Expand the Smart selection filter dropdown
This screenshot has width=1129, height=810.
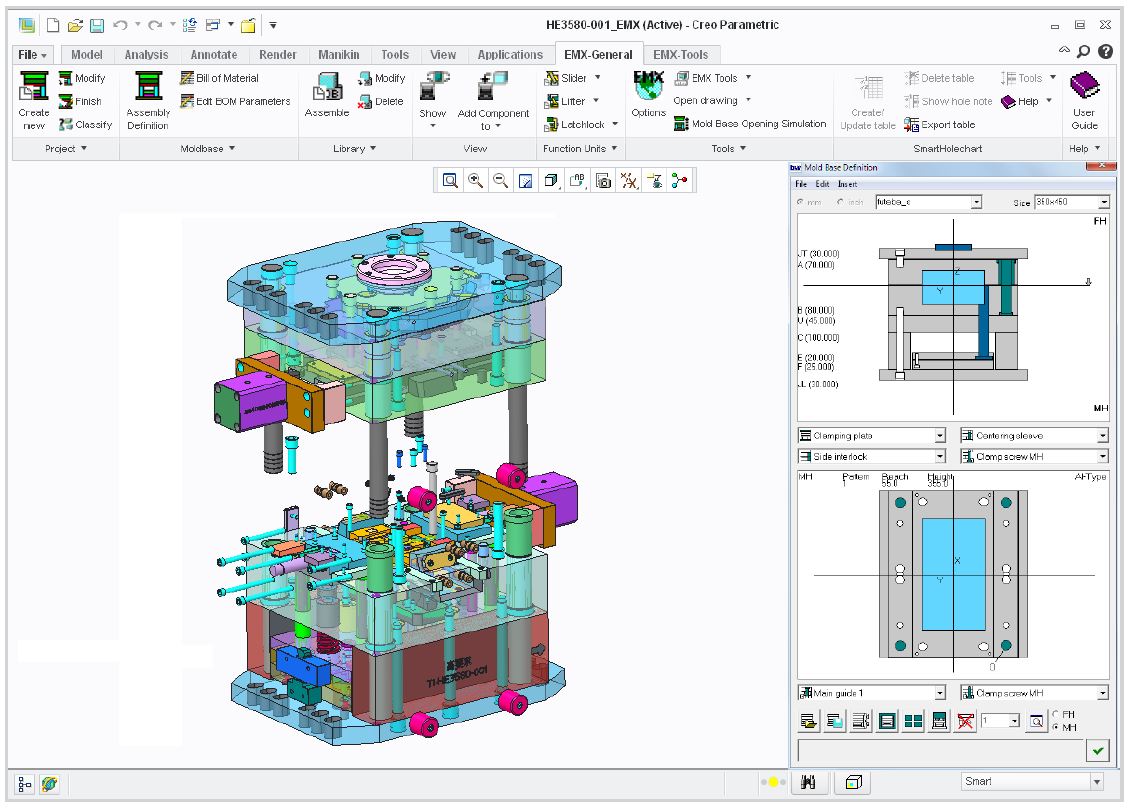1096,782
